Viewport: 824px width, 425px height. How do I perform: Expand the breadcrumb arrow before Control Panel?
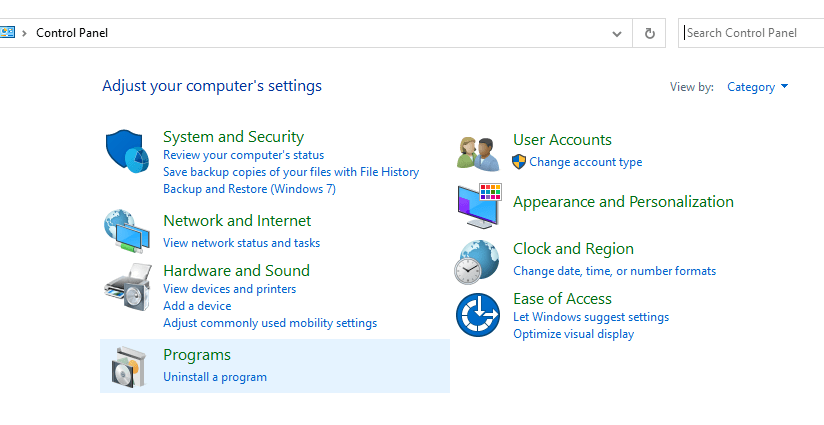pos(24,33)
